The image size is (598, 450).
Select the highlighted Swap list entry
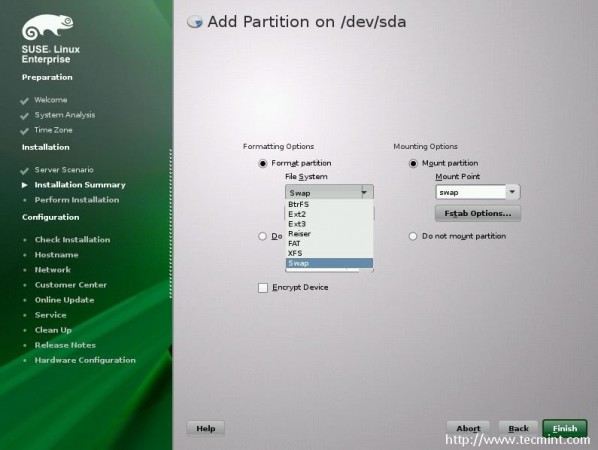point(330,263)
